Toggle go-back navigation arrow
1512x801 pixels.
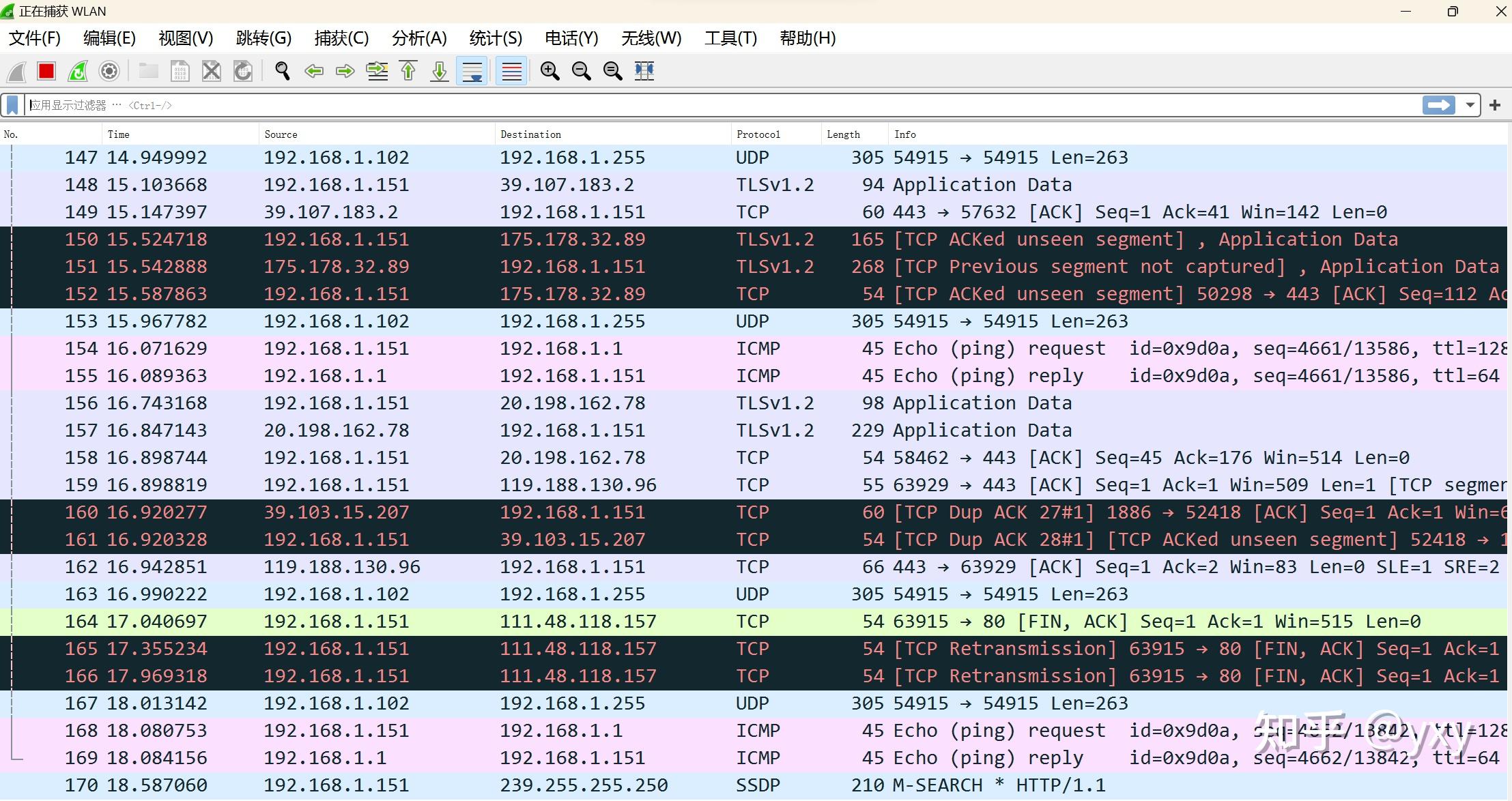coord(314,71)
